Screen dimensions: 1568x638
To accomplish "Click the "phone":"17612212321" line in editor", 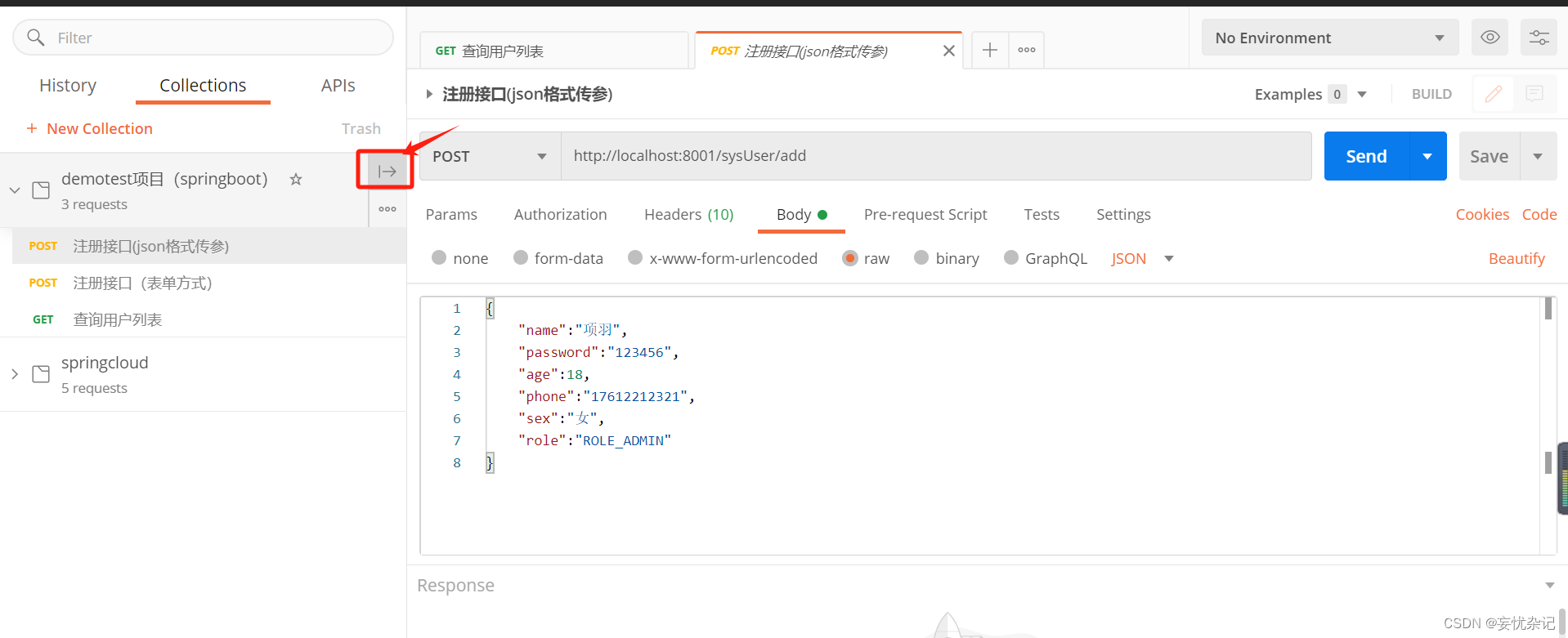I will [x=606, y=396].
